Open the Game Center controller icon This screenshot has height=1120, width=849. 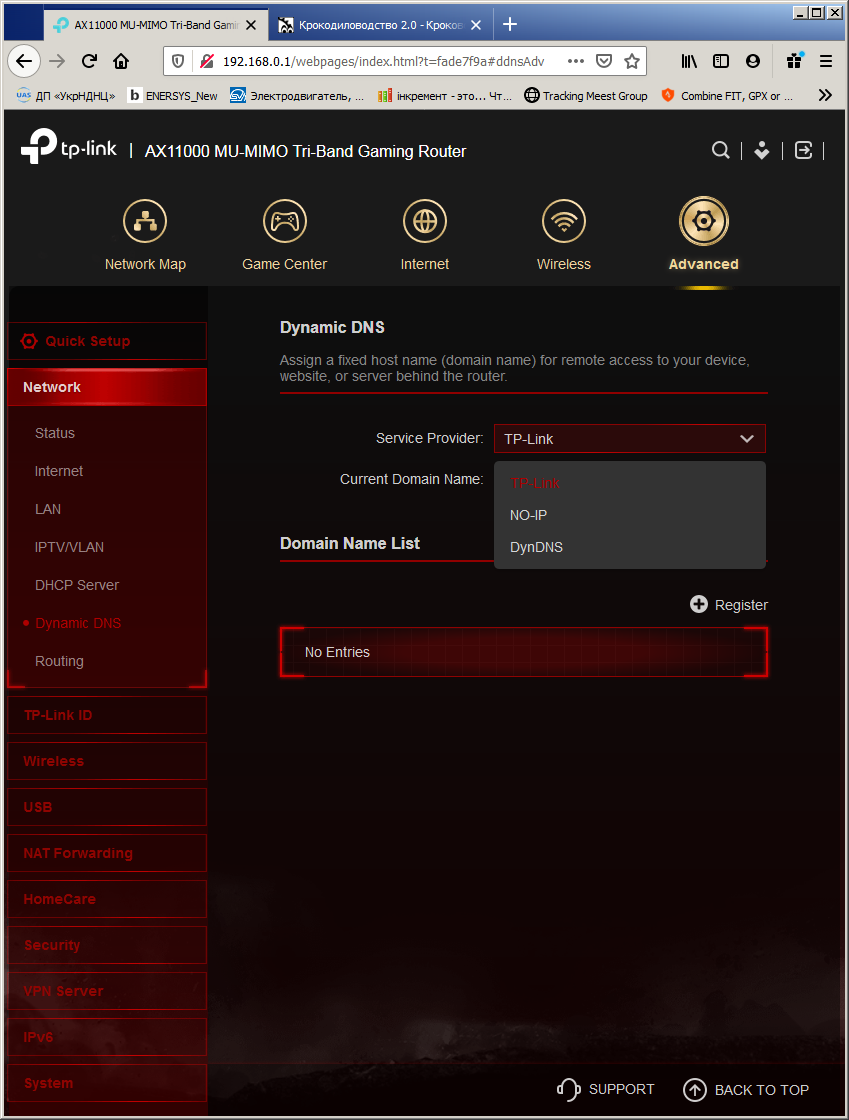285,221
